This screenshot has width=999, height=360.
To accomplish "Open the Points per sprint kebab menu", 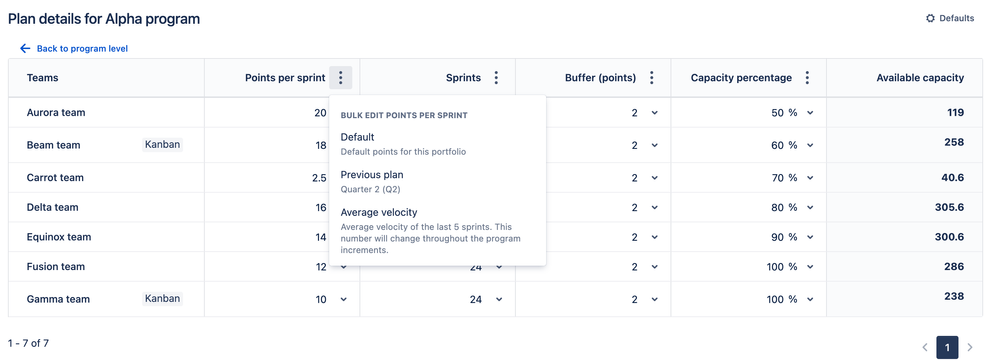I will (x=341, y=78).
